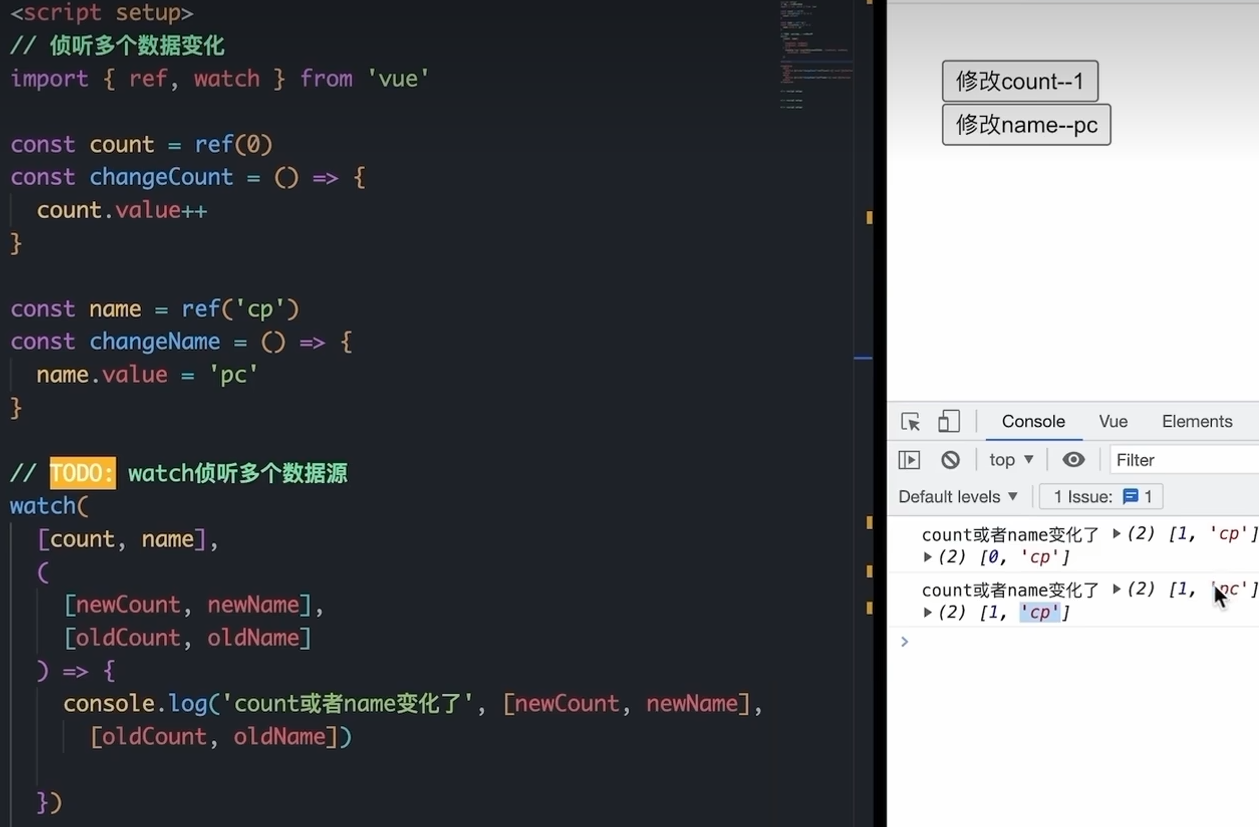1259x827 pixels.
Task: Expand the (2) [0, 'cp'] old values array
Action: click(x=927, y=557)
